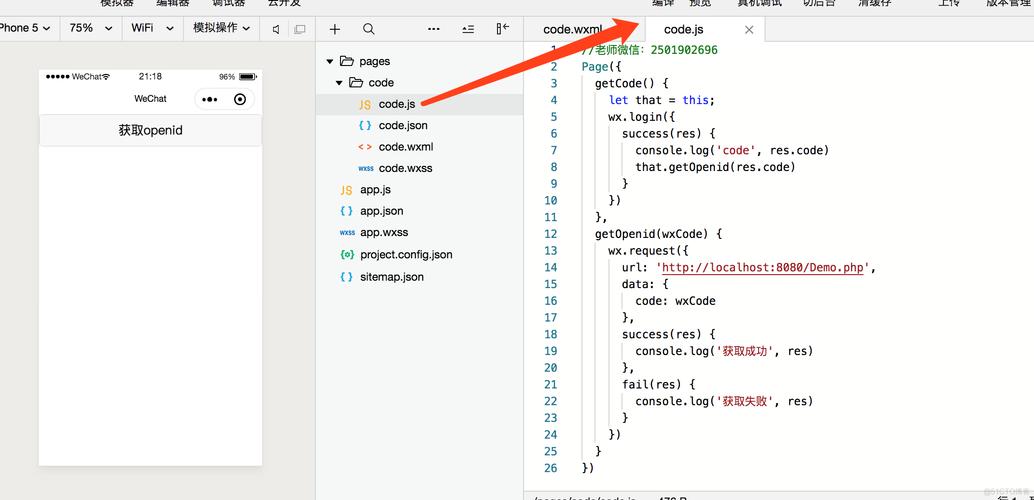Click the braces icon beside app.json
This screenshot has width=1034, height=500.
[346, 211]
